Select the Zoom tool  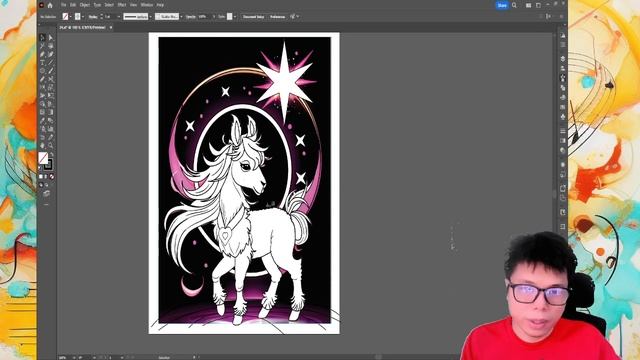click(x=51, y=145)
